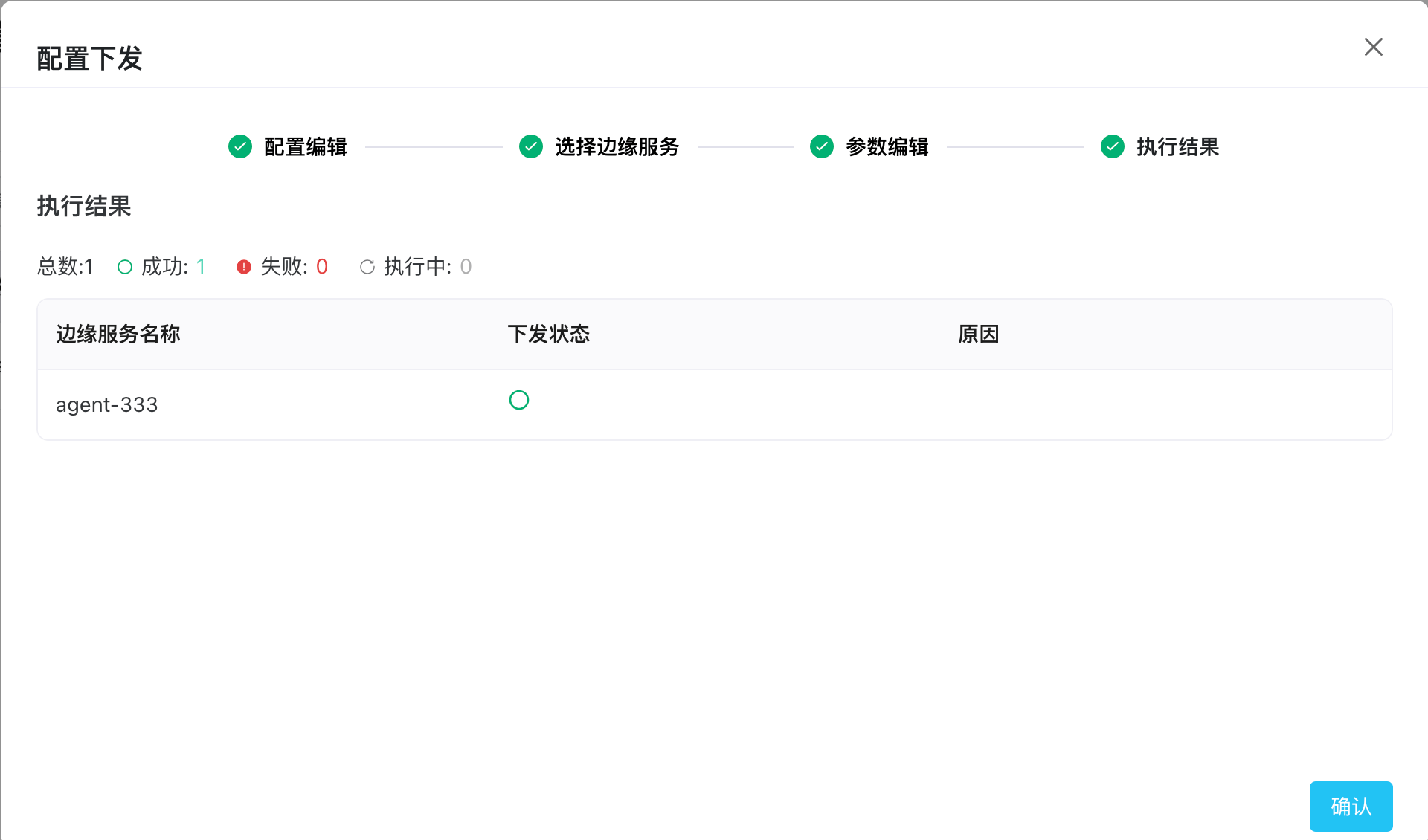Click the 失败 count number 0
Image resolution: width=1428 pixels, height=840 pixels.
(x=322, y=267)
